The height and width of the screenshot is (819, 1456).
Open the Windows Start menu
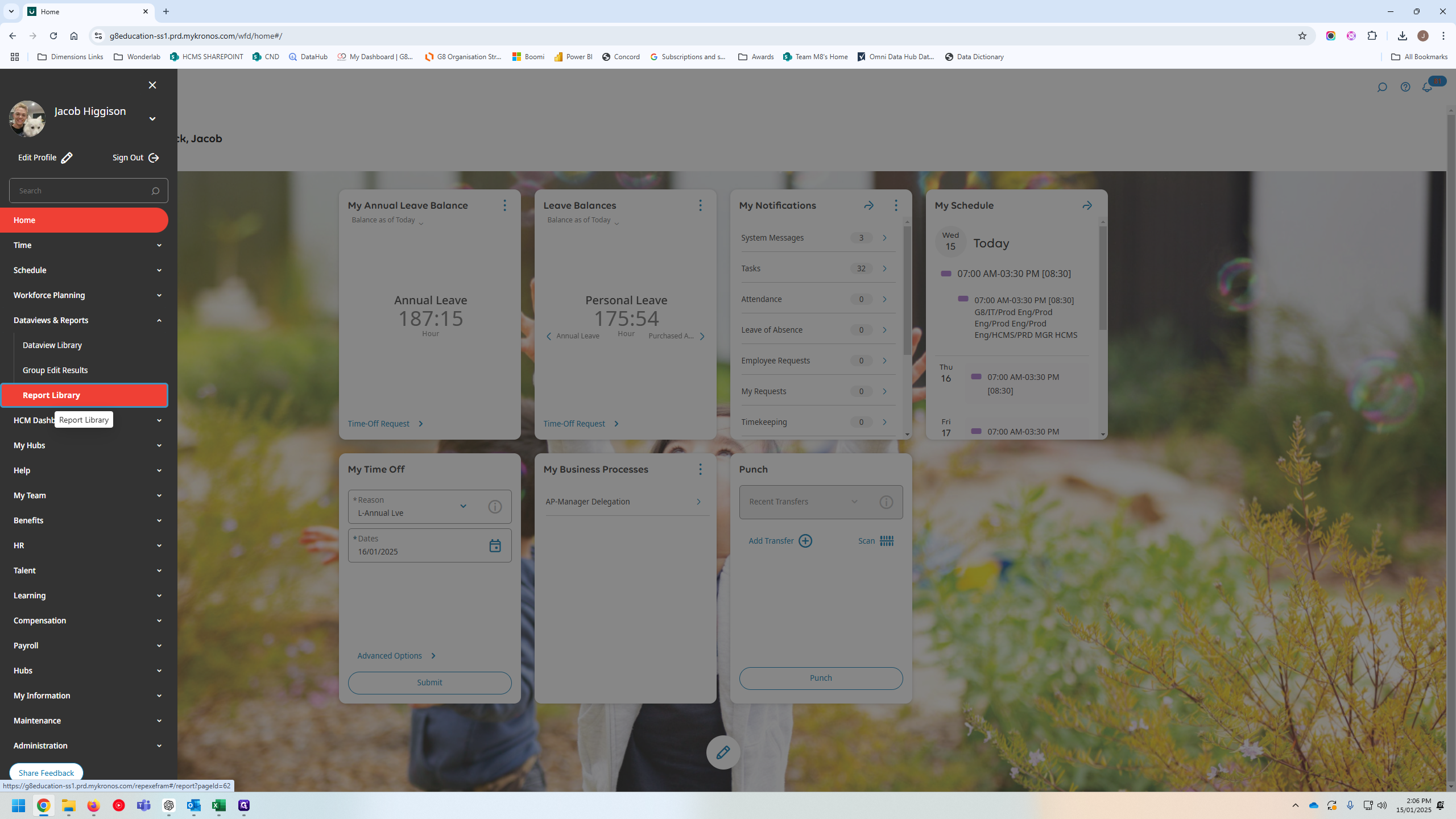[x=19, y=805]
